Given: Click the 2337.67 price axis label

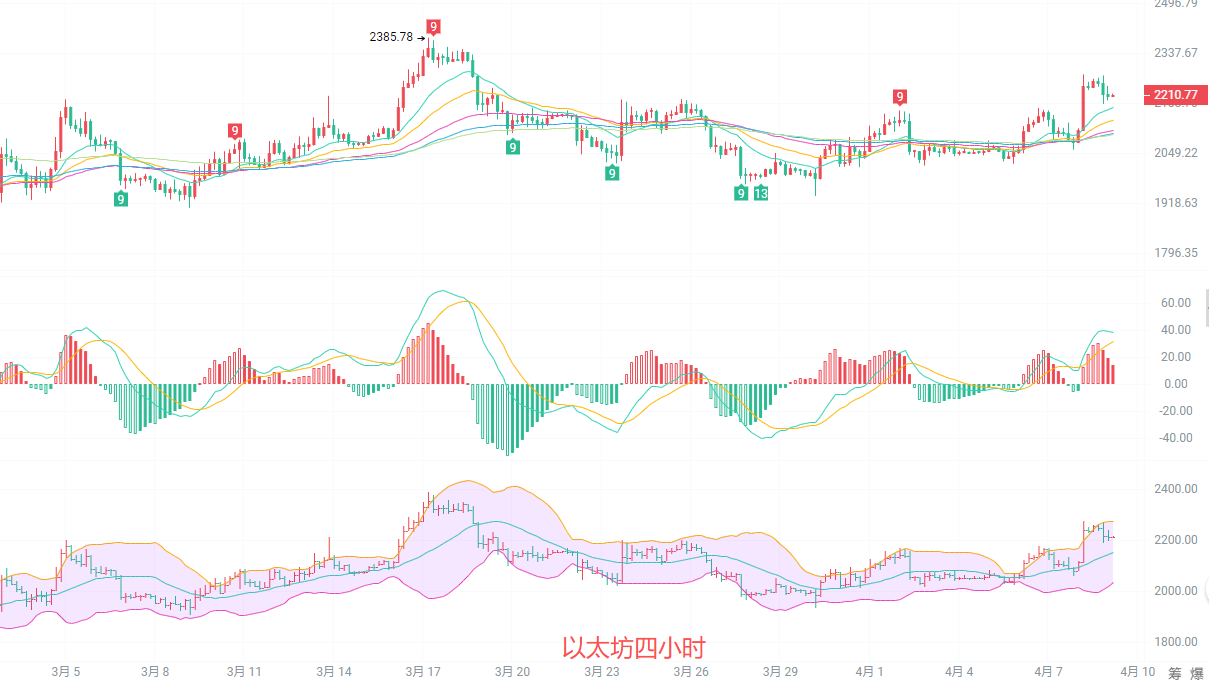Looking at the screenshot, I should click(1175, 53).
